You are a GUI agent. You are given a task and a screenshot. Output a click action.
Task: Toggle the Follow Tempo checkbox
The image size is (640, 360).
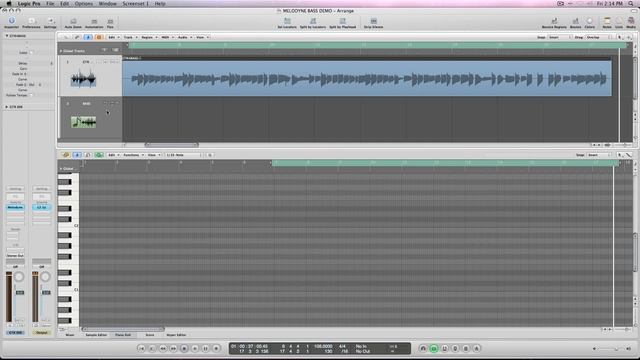point(31,95)
